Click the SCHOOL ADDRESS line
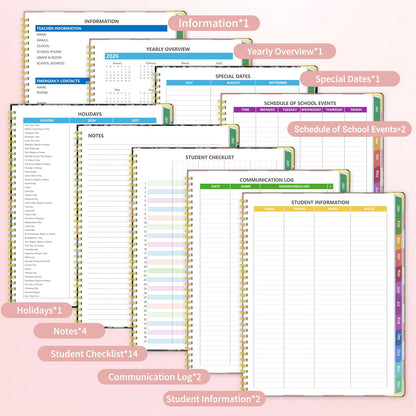This screenshot has height=416, width=416. pos(50,63)
